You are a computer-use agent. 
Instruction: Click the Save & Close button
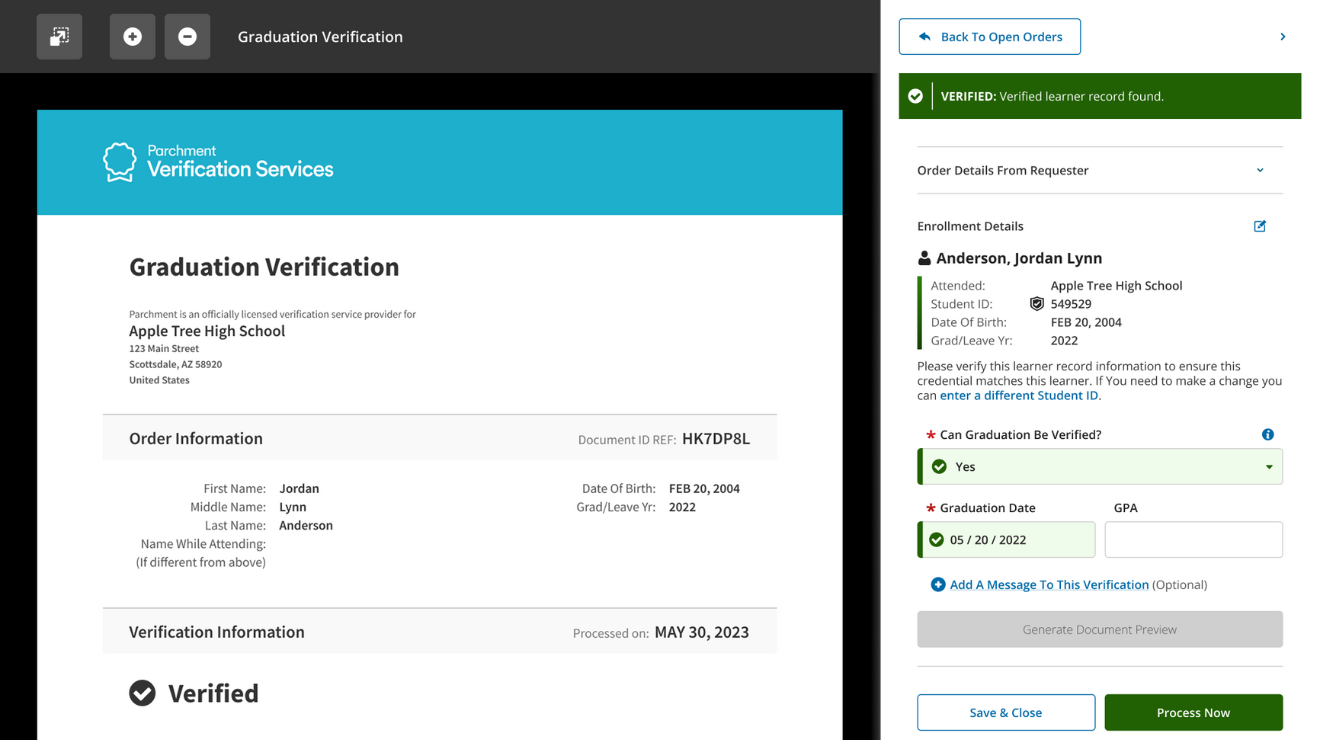click(x=1006, y=713)
